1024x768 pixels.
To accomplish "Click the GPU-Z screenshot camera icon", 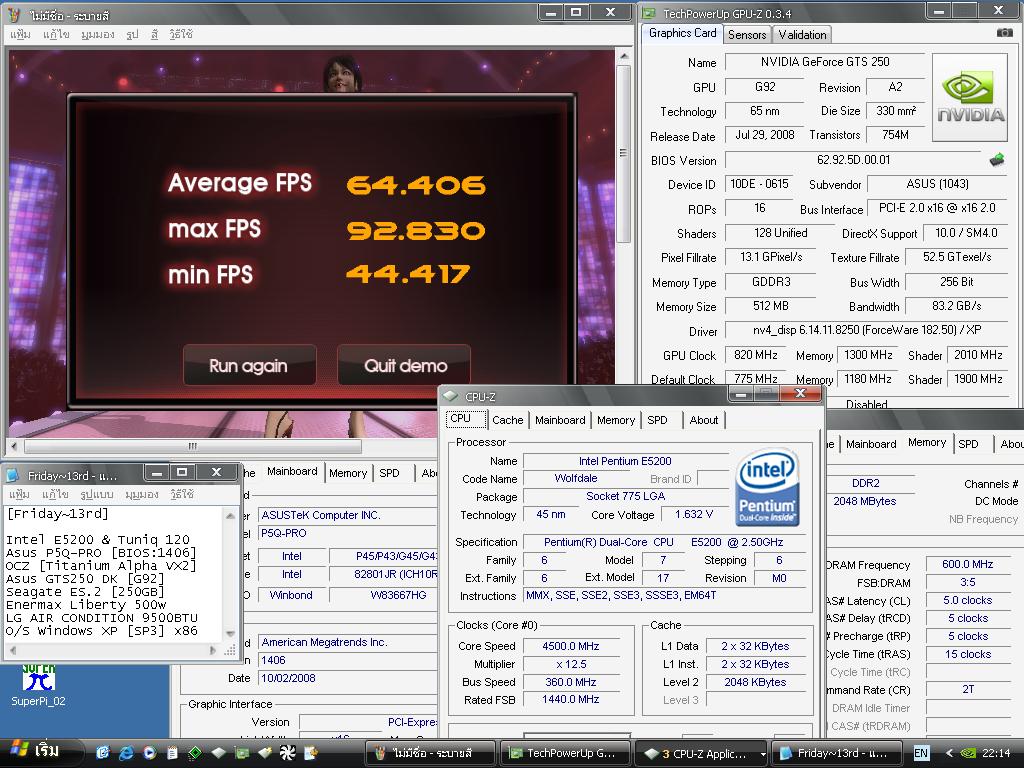I will (1004, 33).
